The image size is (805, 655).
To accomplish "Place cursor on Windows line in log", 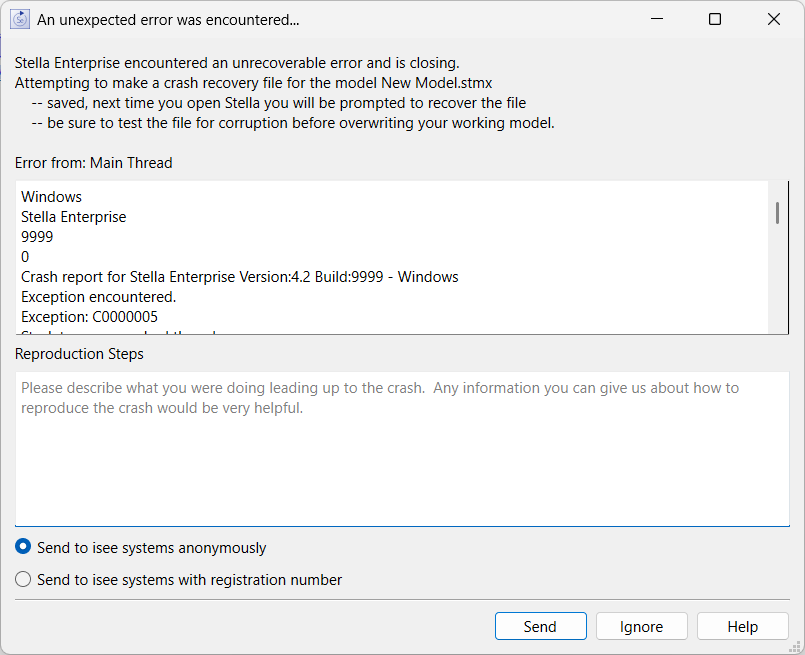I will click(x=51, y=197).
